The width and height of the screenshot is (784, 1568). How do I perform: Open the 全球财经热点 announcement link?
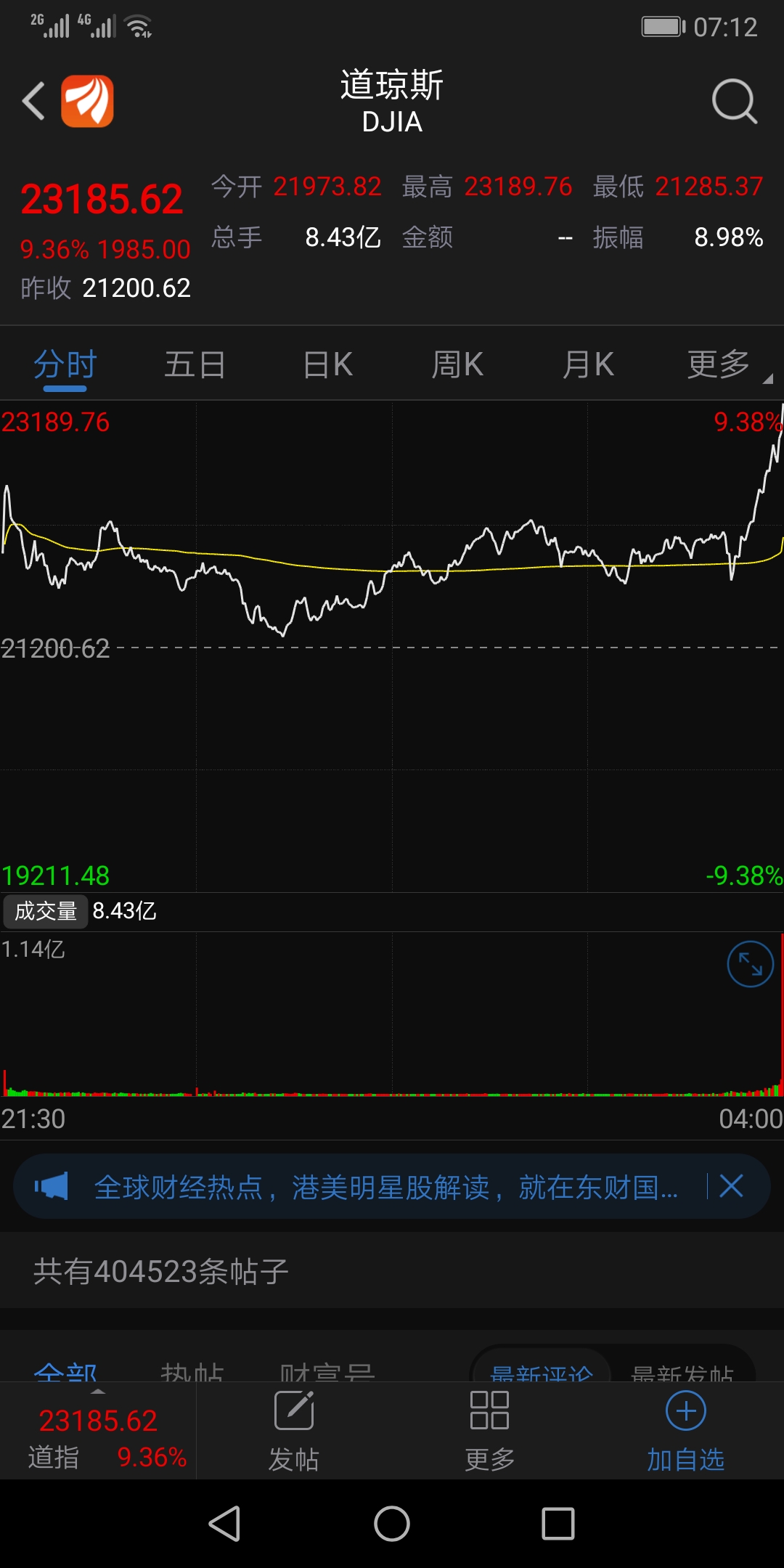pyautogui.click(x=386, y=1188)
